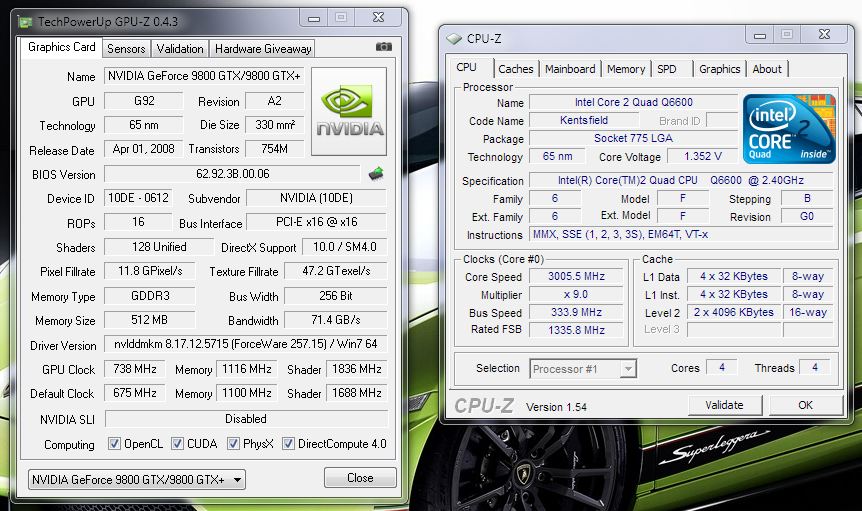Open the Memory tab in CPU-Z

click(626, 69)
